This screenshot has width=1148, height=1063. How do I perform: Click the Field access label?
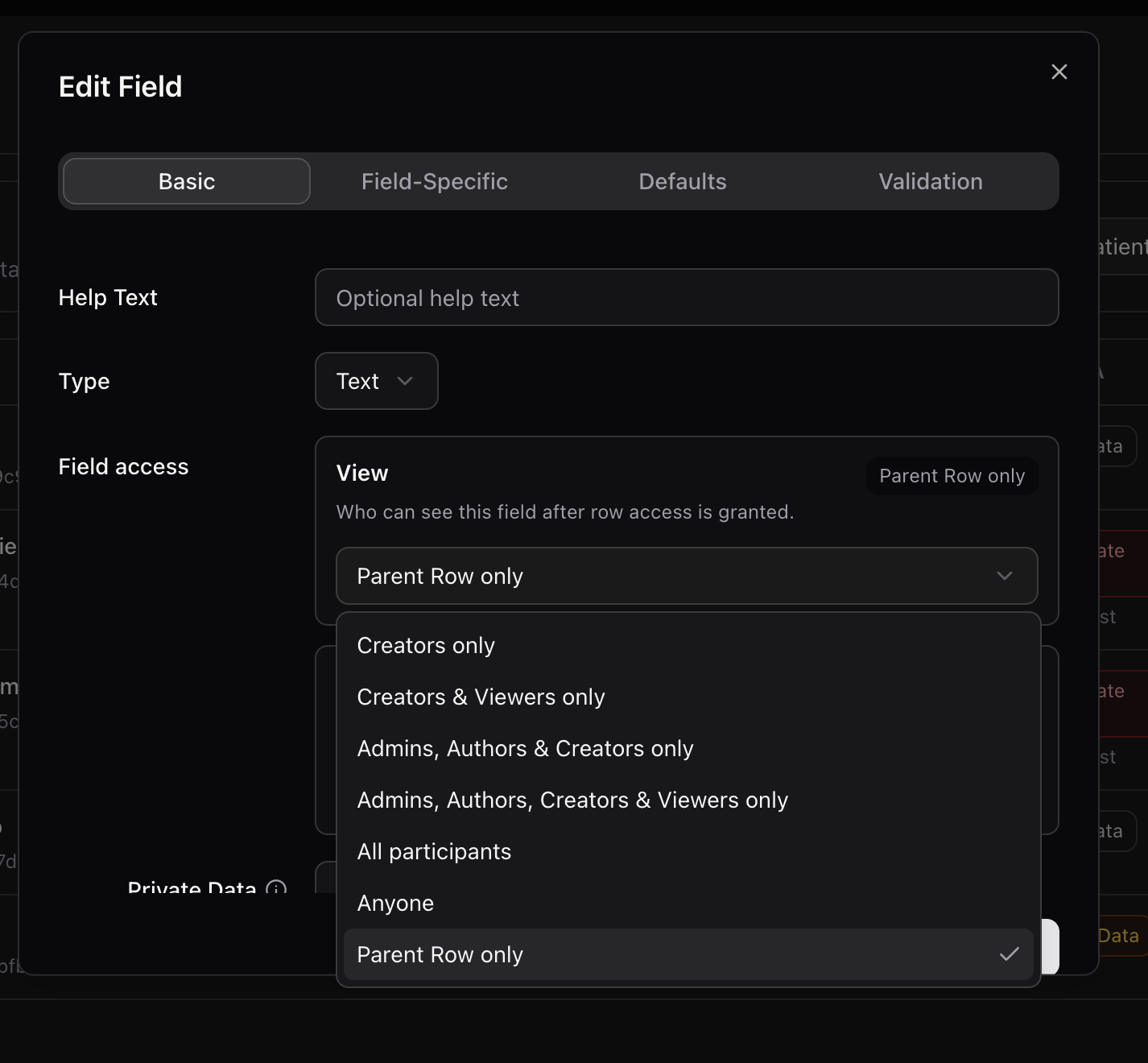click(x=123, y=467)
